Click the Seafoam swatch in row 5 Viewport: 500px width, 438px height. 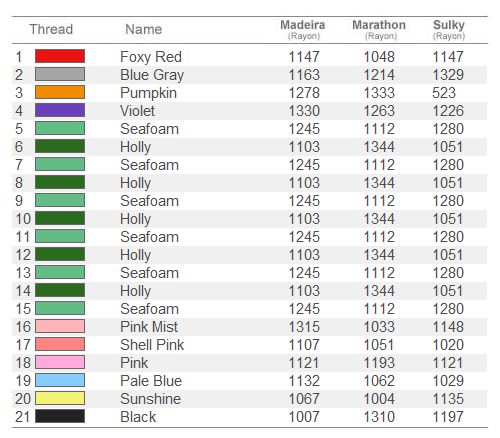coord(60,128)
